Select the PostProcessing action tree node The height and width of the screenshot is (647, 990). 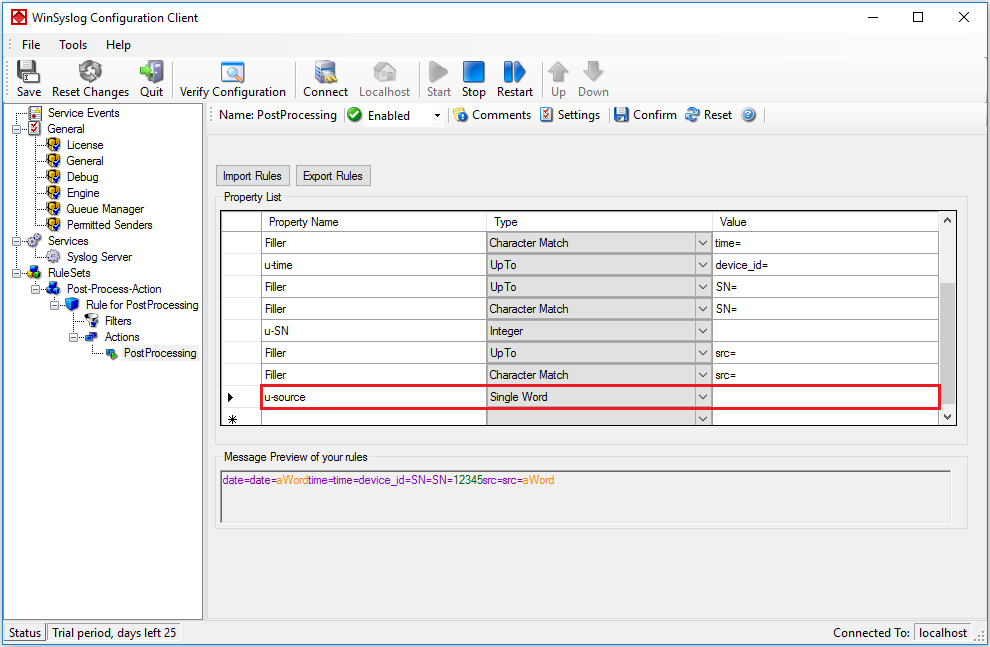[160, 353]
